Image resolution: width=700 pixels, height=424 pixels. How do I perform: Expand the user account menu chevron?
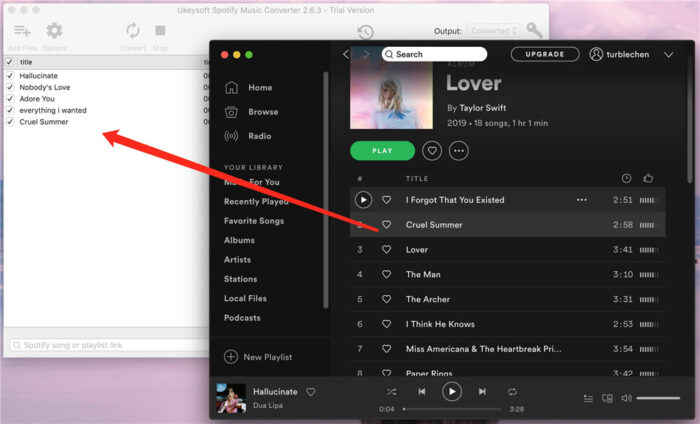click(x=669, y=54)
